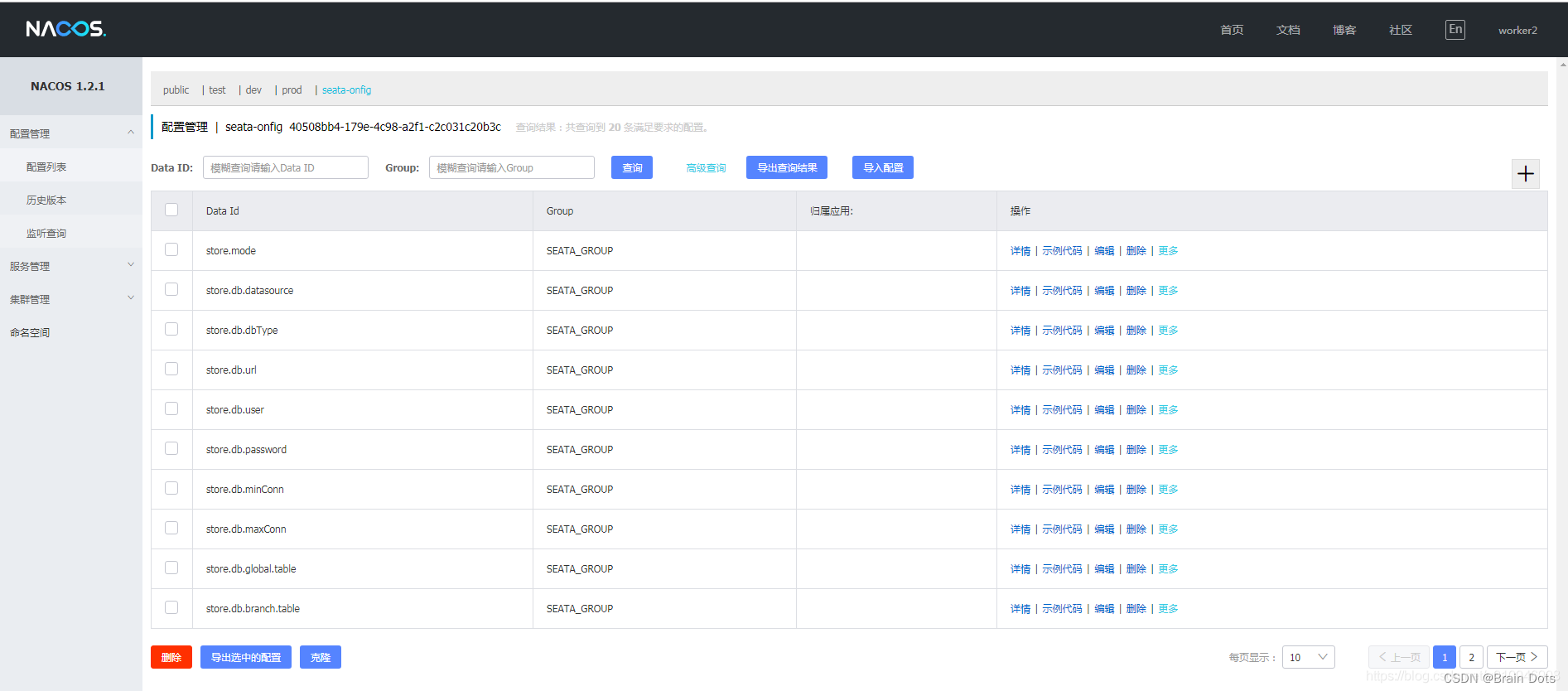The width and height of the screenshot is (1568, 691).
Task: Check the store.db.branch.table row checkbox
Action: point(171,607)
